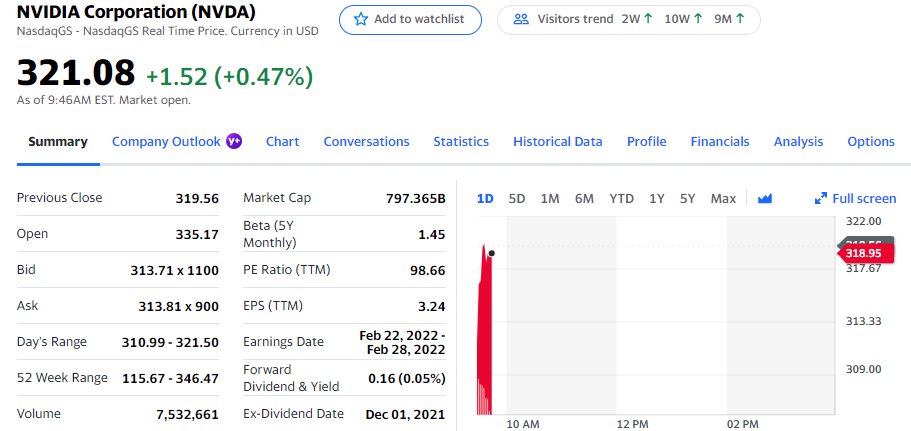Select the 6M chart range
Viewport: 911px width, 431px height.
(584, 199)
